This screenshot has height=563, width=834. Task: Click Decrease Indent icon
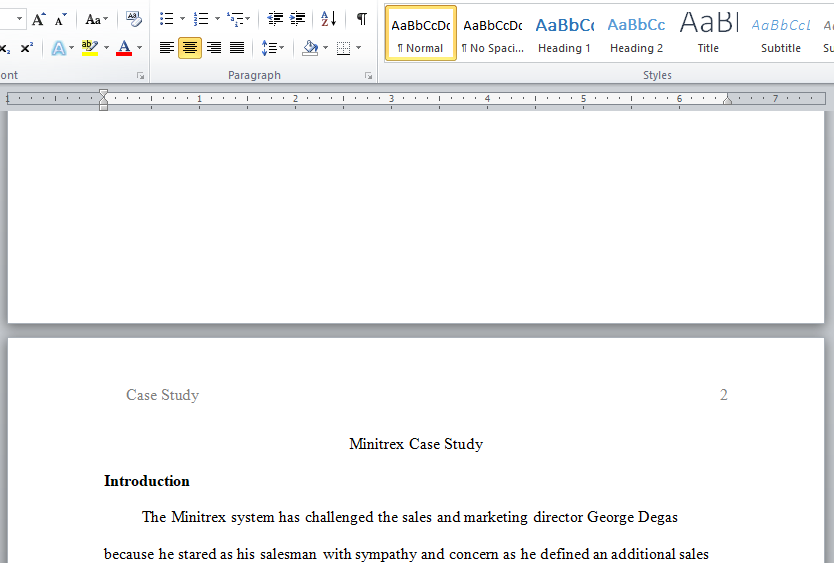[x=275, y=20]
